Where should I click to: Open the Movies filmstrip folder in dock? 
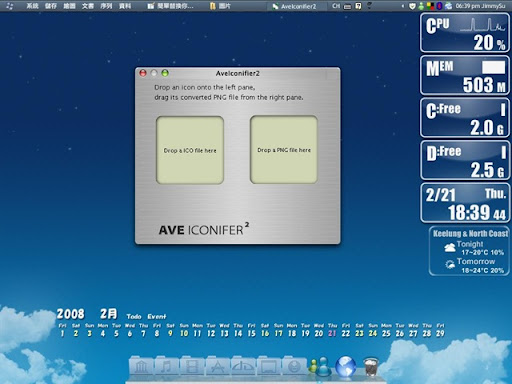click(192, 367)
